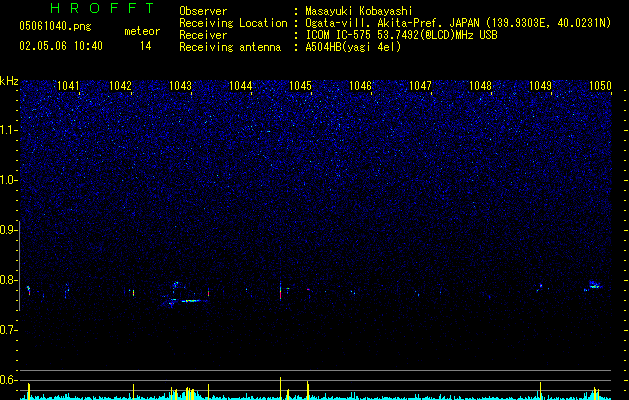Click the HROFFT title text
Viewport: 629px width, 400px height.
click(x=102, y=8)
